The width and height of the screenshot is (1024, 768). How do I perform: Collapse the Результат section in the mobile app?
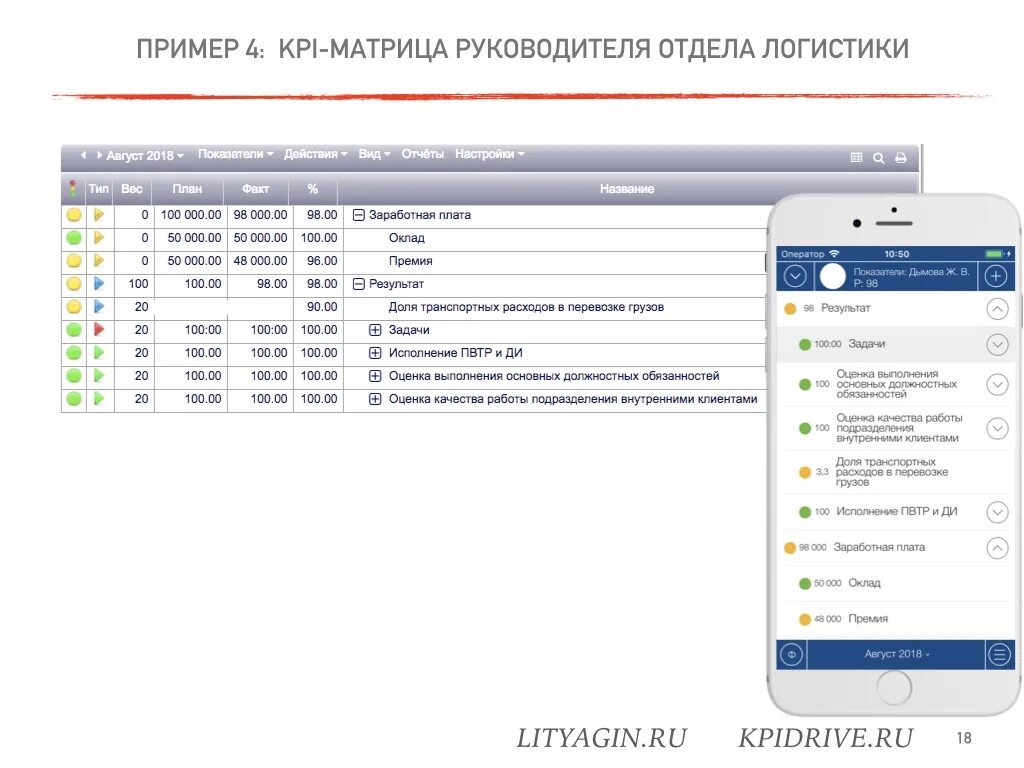998,308
